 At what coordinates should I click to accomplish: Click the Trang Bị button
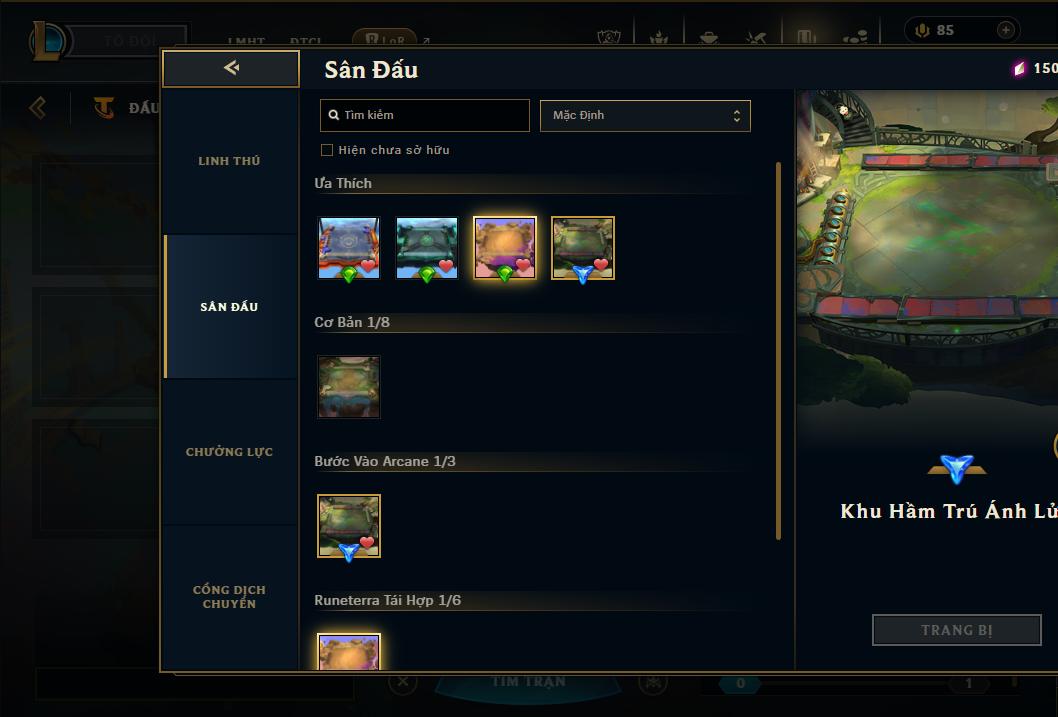(x=956, y=630)
